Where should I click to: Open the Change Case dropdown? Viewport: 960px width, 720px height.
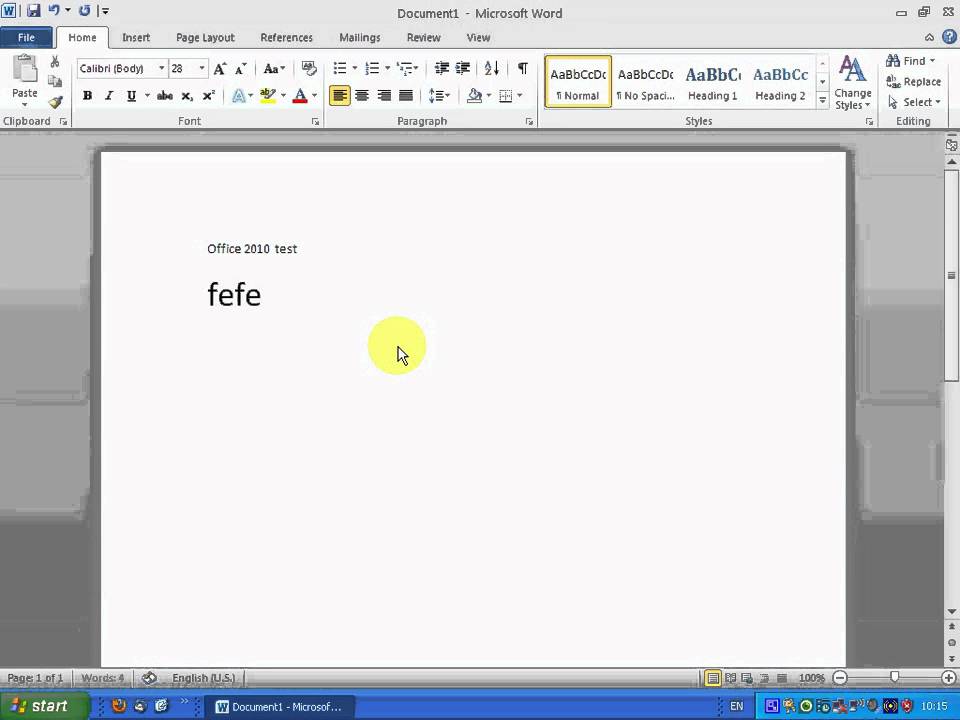[x=274, y=69]
